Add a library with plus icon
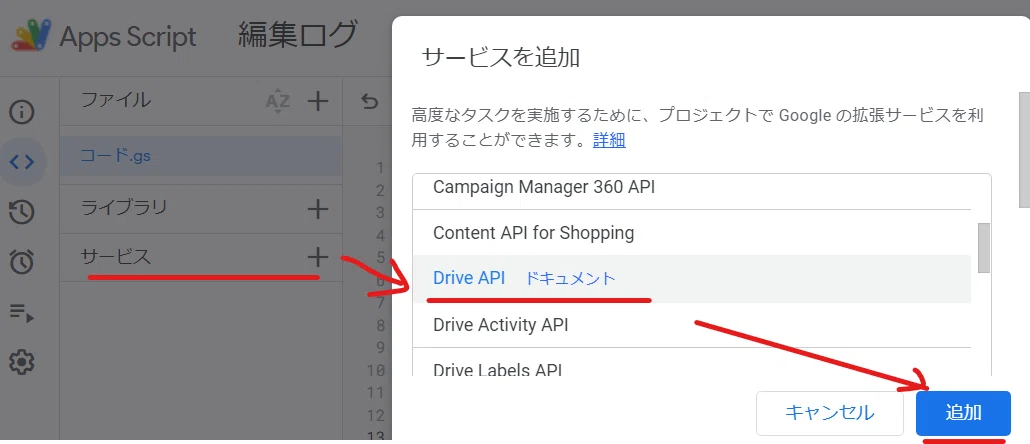Image resolution: width=1030 pixels, height=444 pixels. click(318, 210)
